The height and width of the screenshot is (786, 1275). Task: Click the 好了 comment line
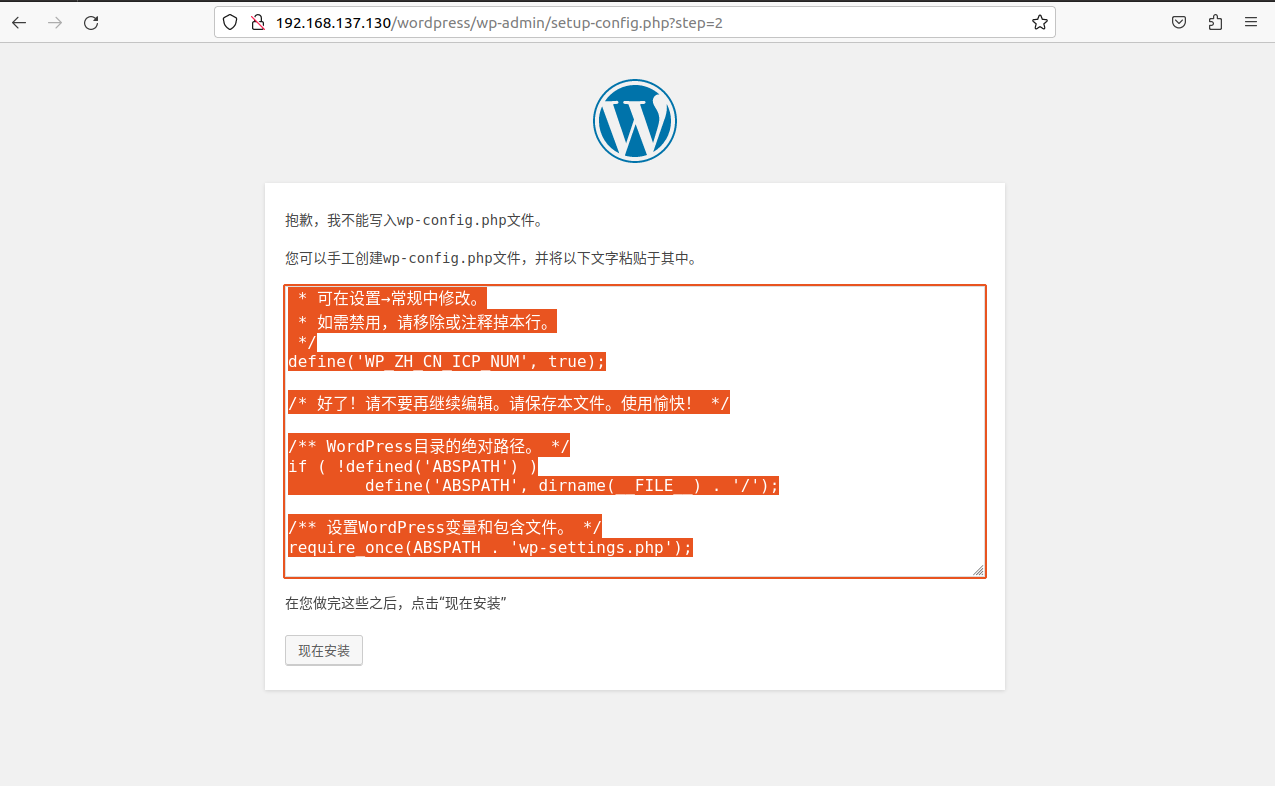click(508, 402)
